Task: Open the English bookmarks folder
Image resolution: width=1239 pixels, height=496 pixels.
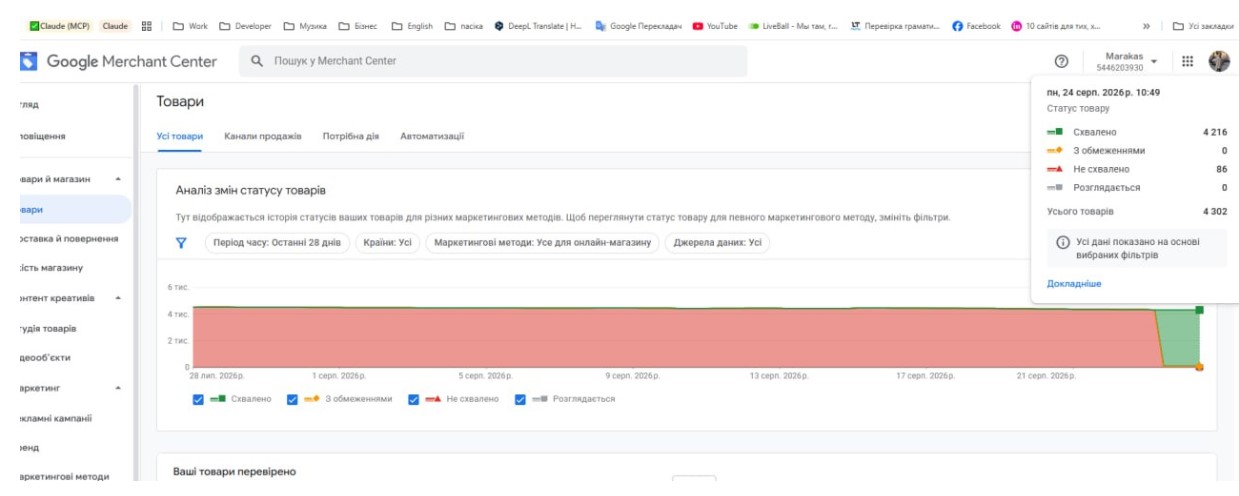Action: point(413,26)
